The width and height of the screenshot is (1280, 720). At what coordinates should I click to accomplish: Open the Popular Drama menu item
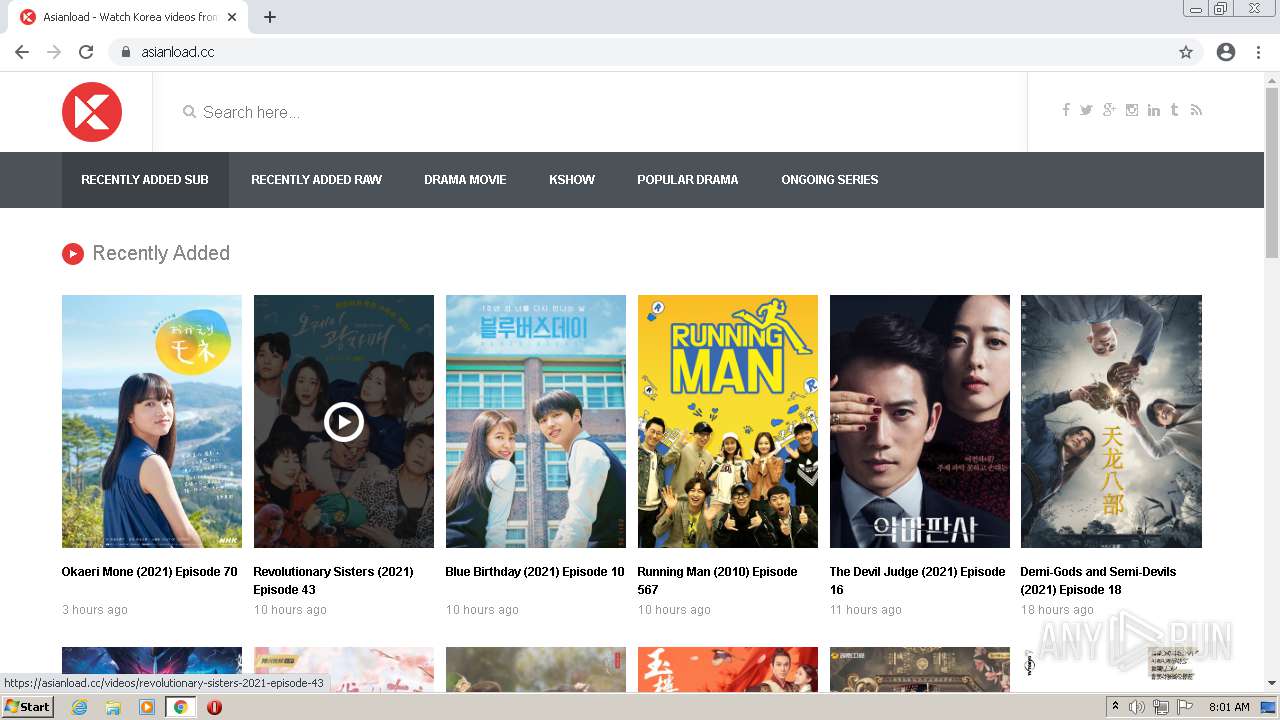[x=688, y=180]
